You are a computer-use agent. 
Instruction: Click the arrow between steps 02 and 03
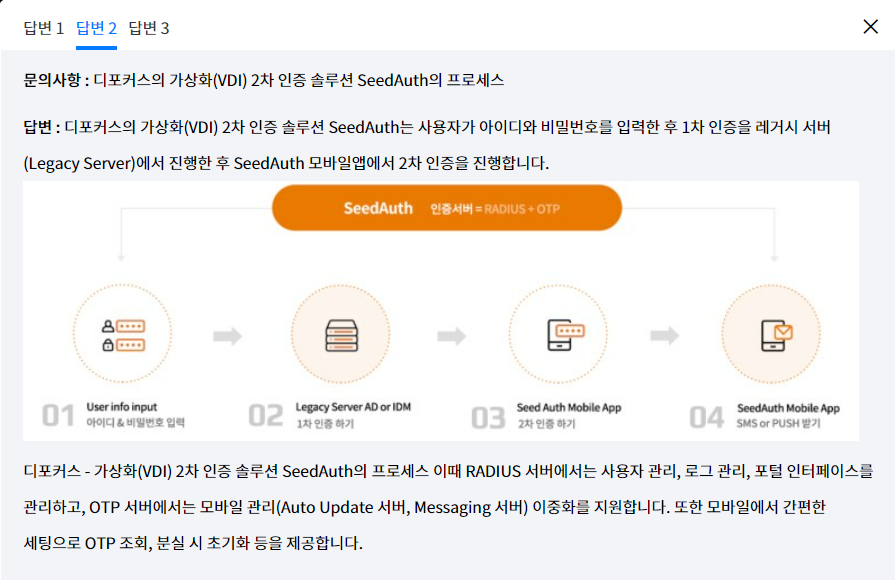click(x=452, y=336)
